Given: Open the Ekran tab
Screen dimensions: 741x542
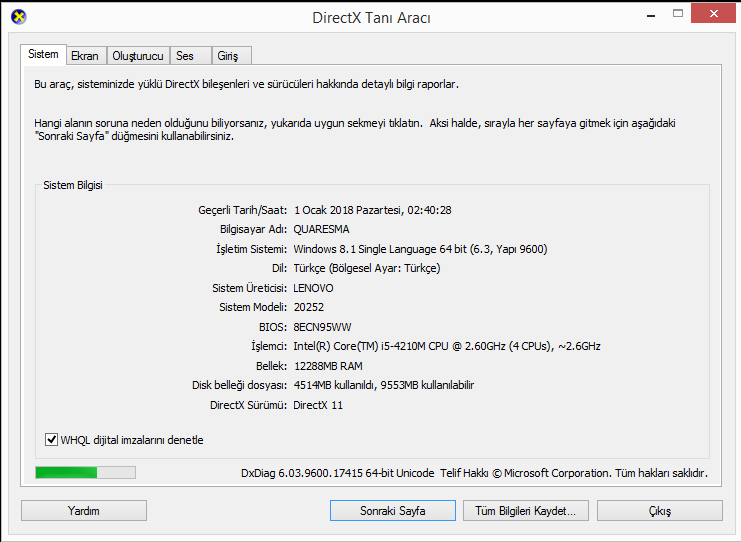Looking at the screenshot, I should point(85,56).
